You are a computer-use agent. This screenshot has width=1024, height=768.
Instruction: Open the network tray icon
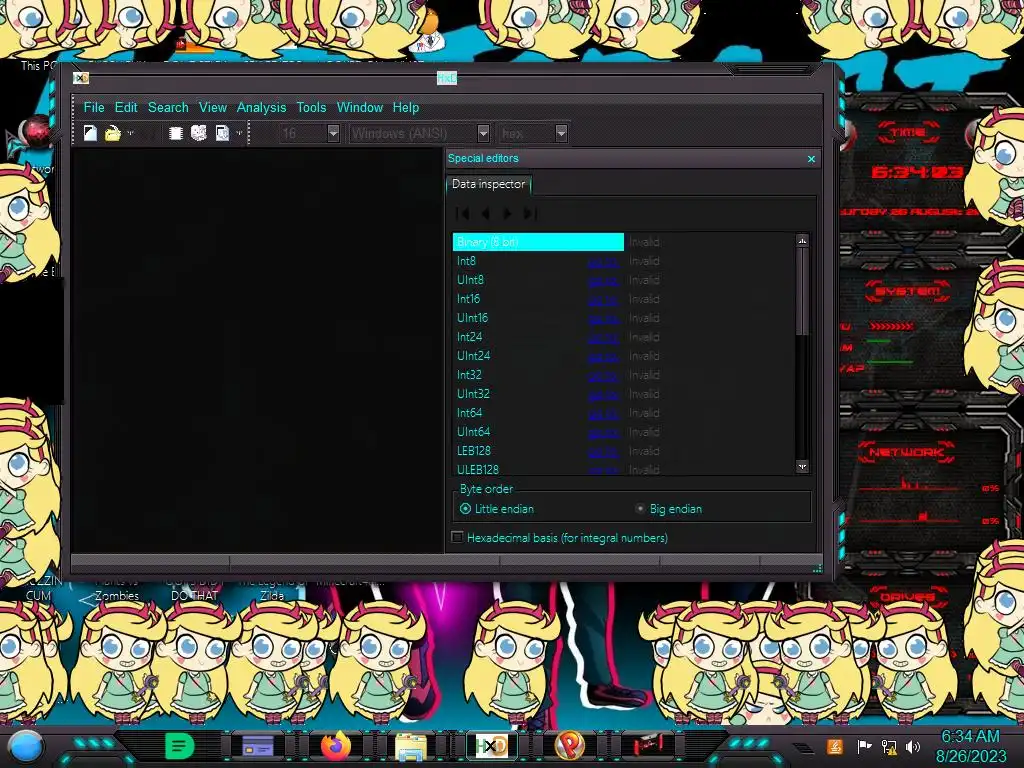(889, 746)
